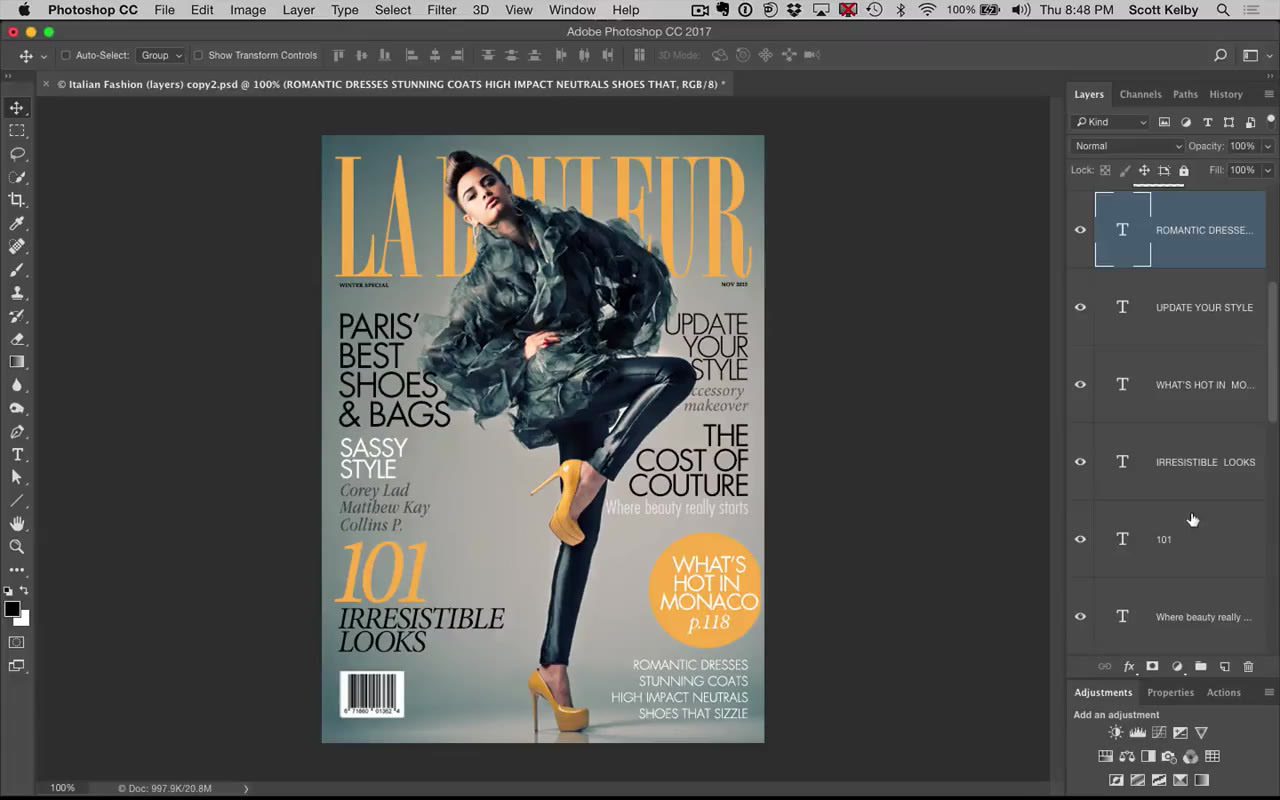Open the layer blend mode dropdown showing Normal
Image resolution: width=1280 pixels, height=800 pixels.
(x=1127, y=145)
